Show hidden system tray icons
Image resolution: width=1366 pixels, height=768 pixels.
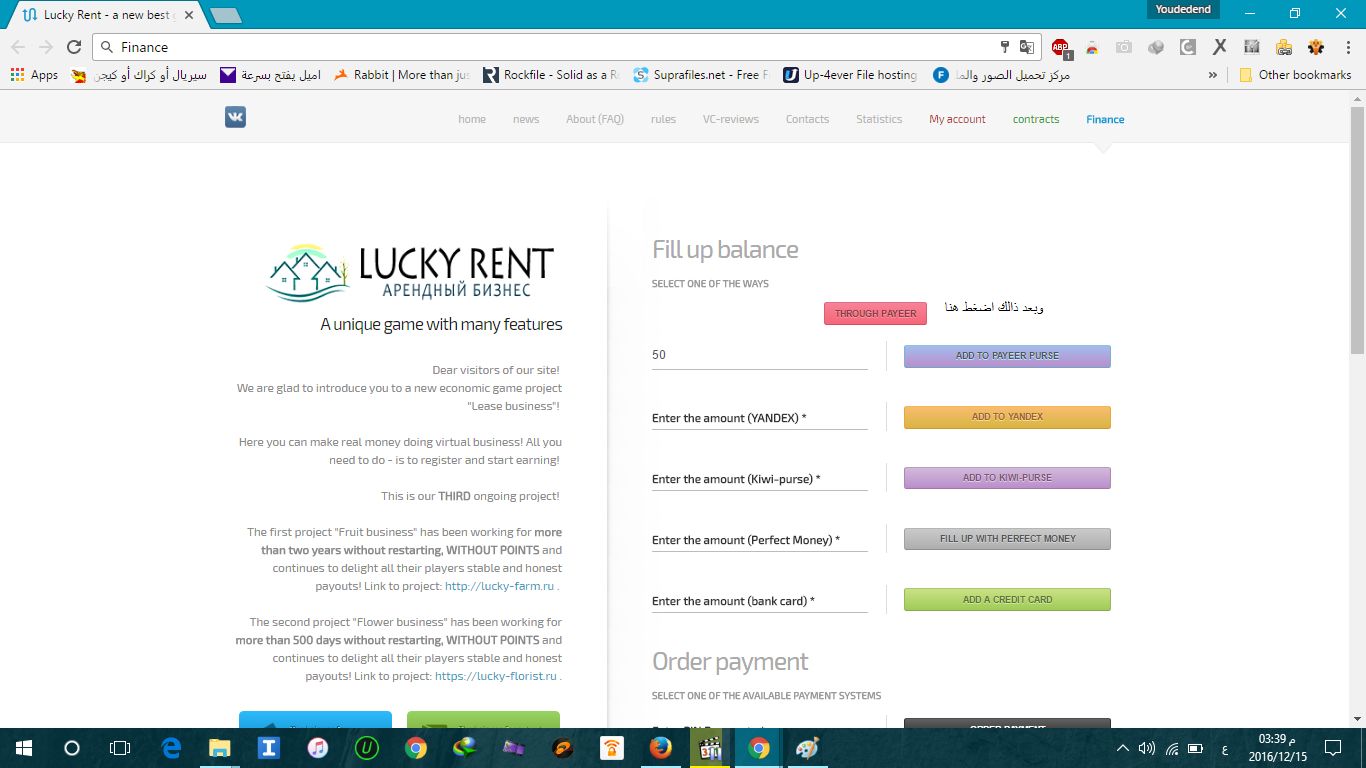1123,748
